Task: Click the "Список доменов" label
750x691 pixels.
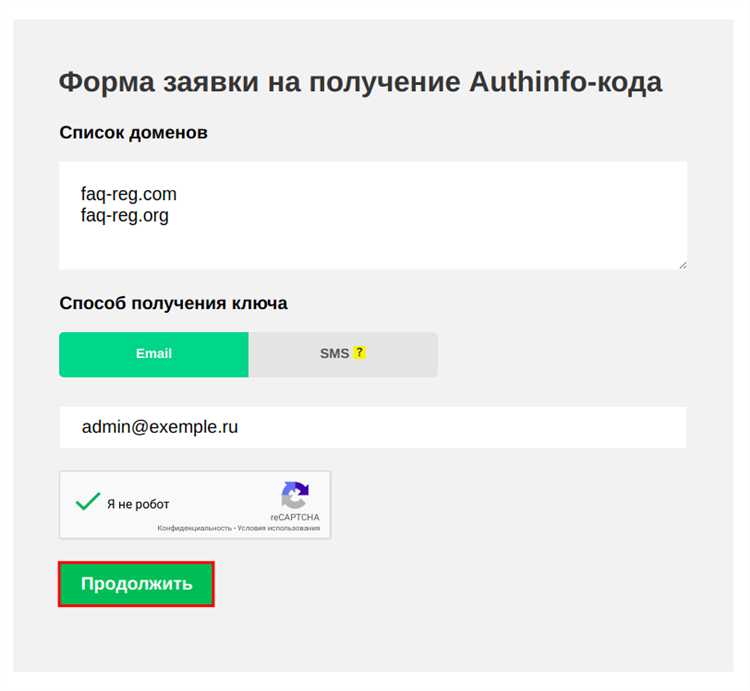Action: click(x=133, y=132)
